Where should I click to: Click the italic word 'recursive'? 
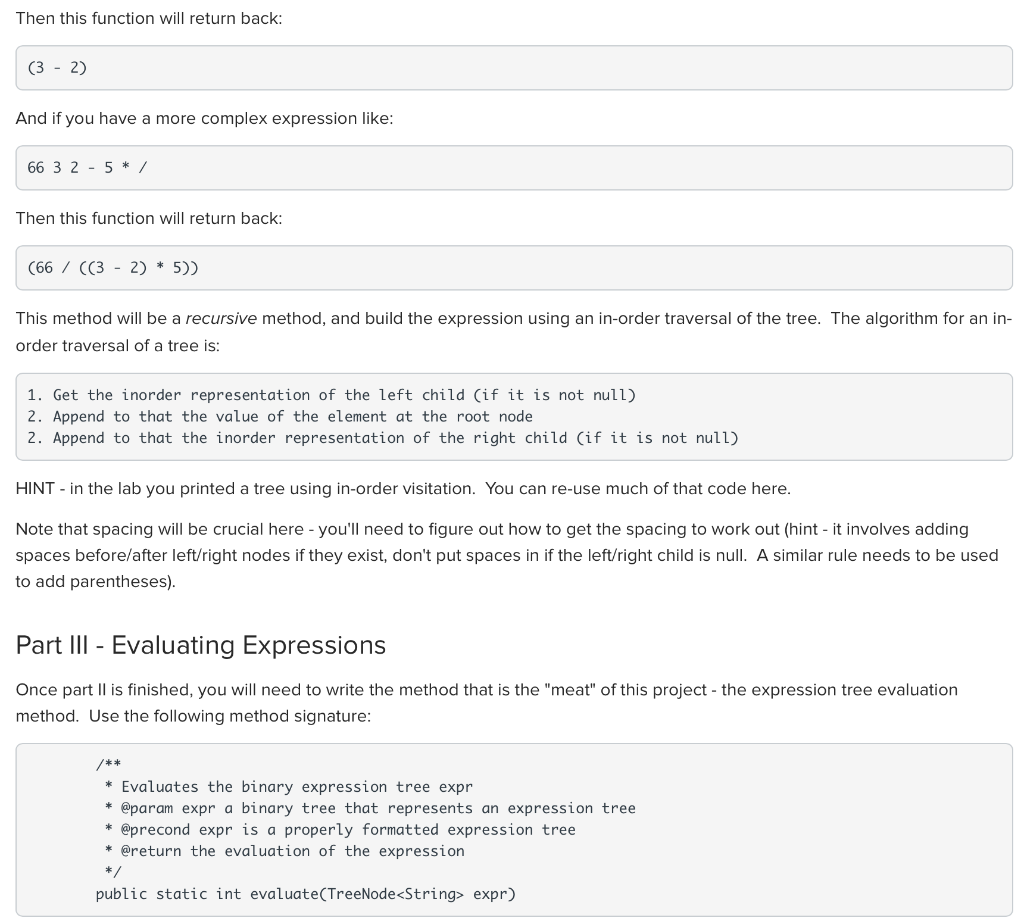(221, 319)
